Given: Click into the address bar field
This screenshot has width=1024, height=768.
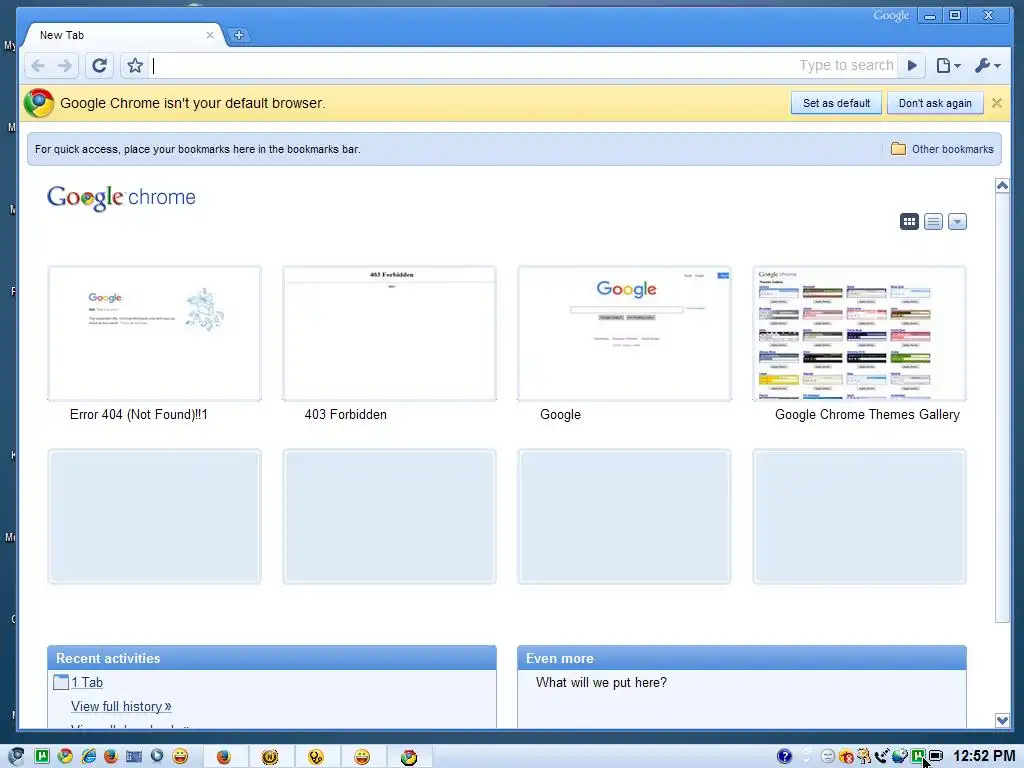Looking at the screenshot, I should point(522,65).
